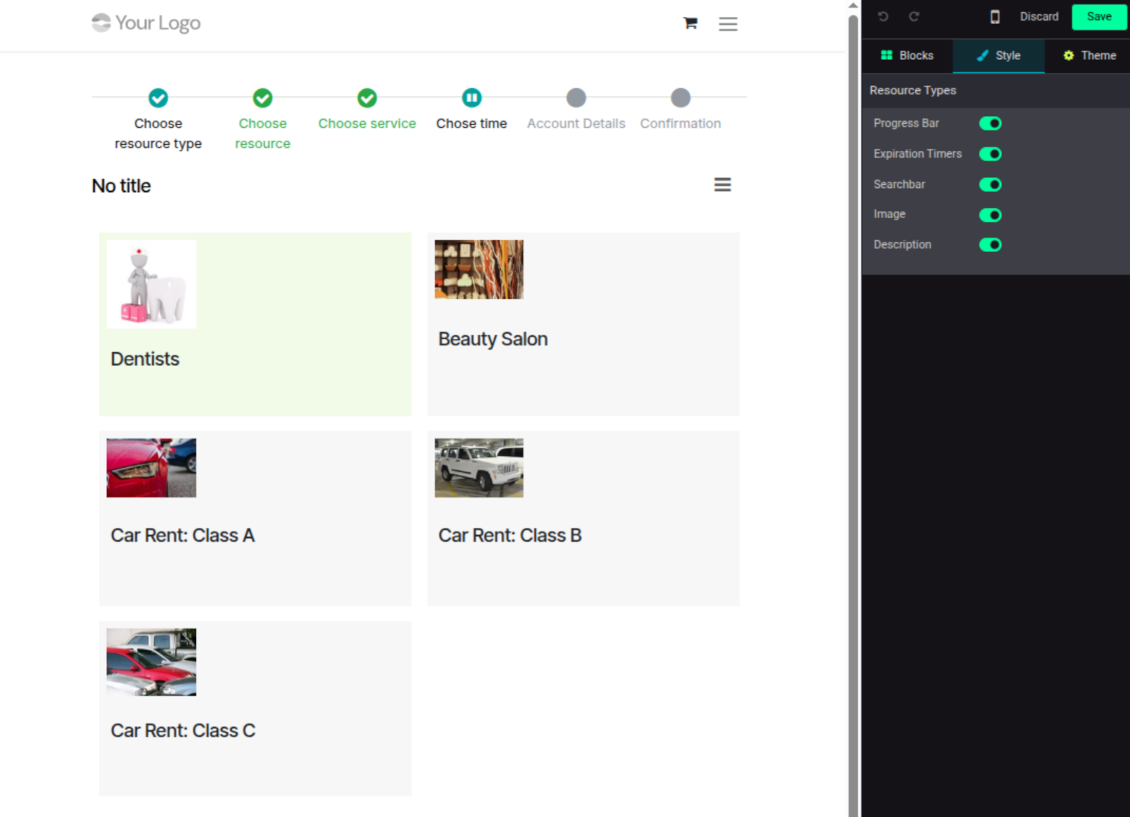1130x817 pixels.
Task: Click the redo arrow icon
Action: coord(914,17)
